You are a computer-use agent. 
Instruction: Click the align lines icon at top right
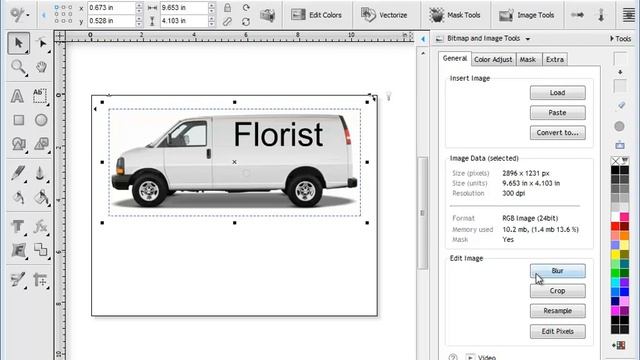click(629, 15)
